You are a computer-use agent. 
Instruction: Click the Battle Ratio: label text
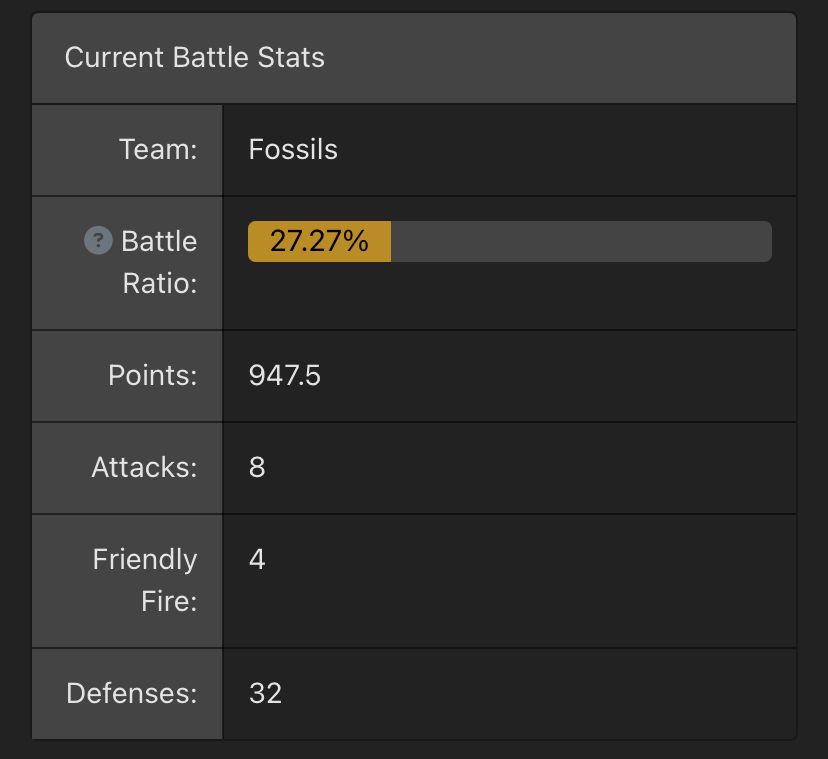159,263
